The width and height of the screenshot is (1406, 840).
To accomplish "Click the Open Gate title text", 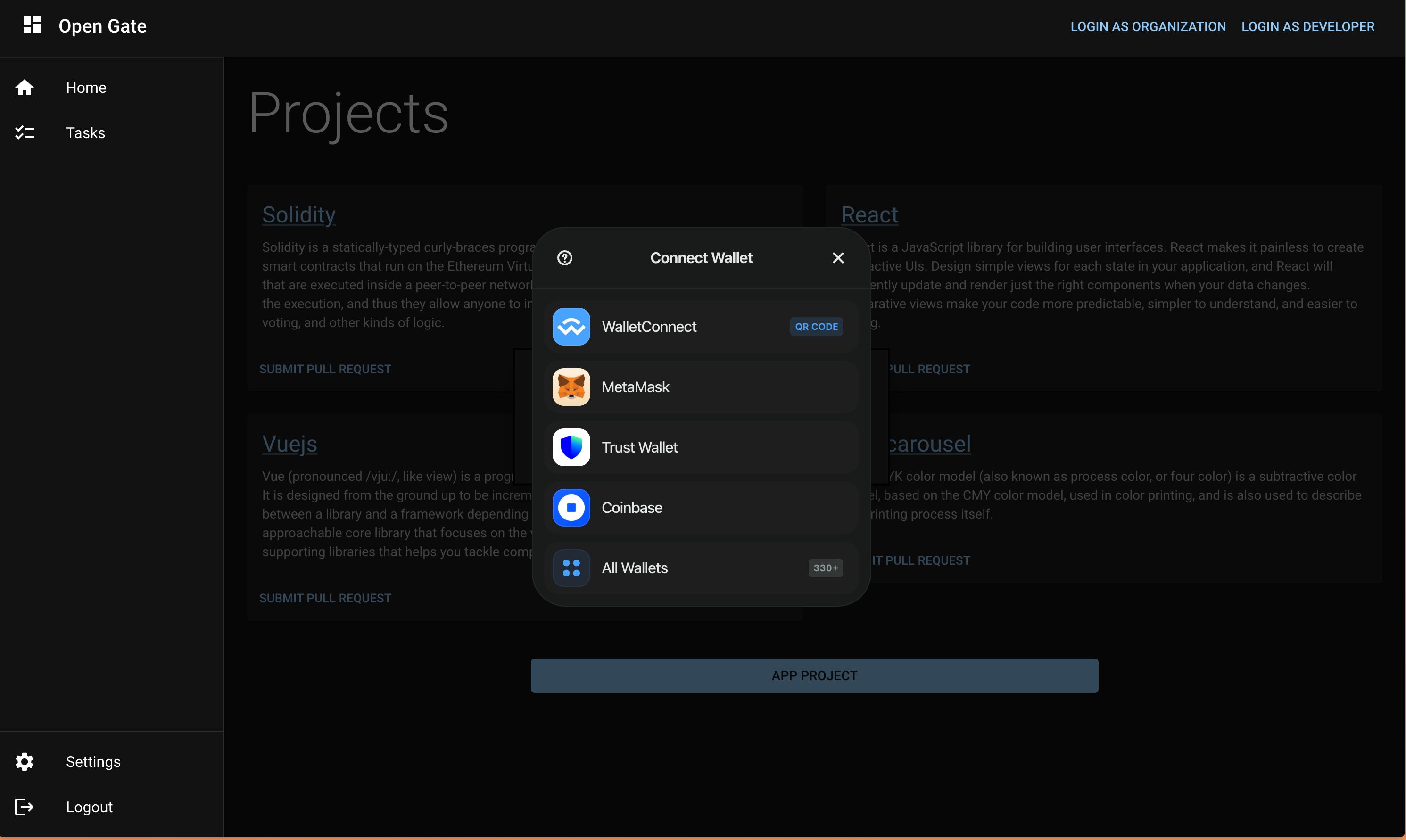I will click(102, 26).
